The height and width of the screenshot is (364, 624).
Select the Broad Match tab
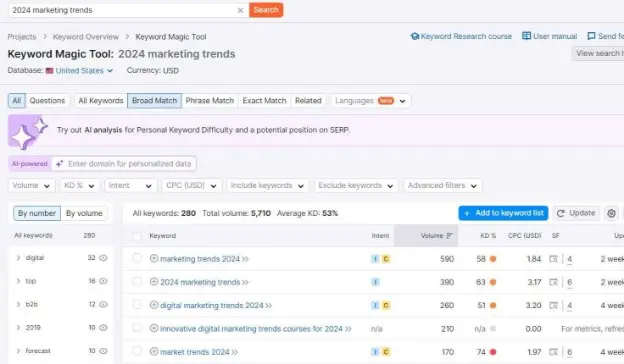pos(154,101)
